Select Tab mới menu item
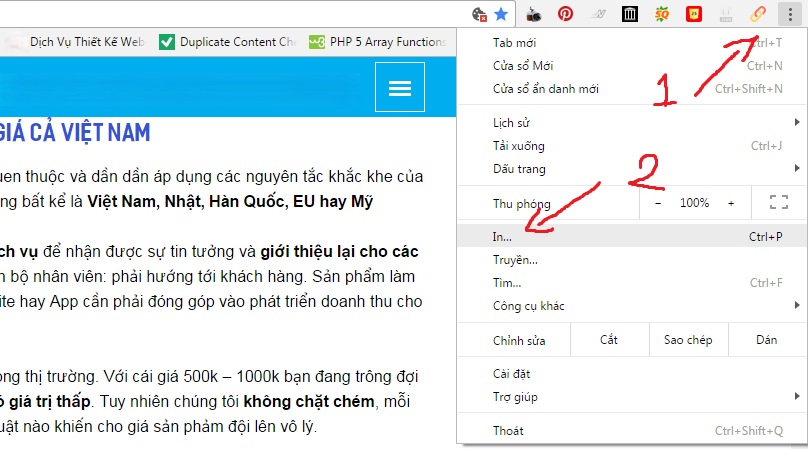 [632, 43]
